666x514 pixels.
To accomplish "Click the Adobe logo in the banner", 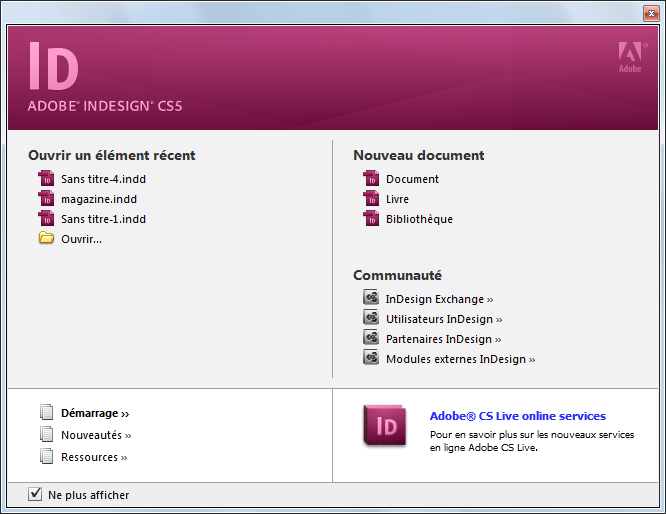I will [x=632, y=58].
